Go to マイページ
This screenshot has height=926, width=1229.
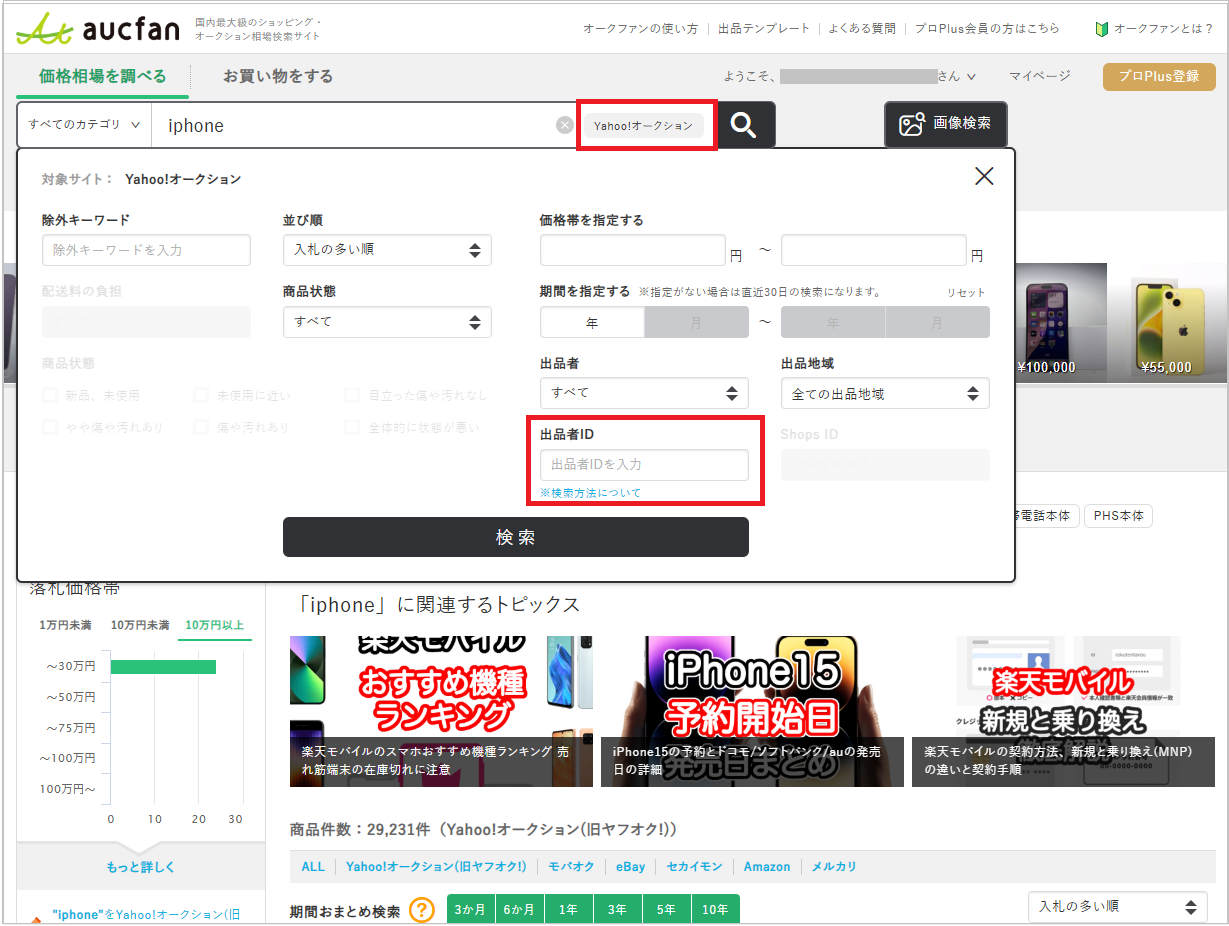1039,76
